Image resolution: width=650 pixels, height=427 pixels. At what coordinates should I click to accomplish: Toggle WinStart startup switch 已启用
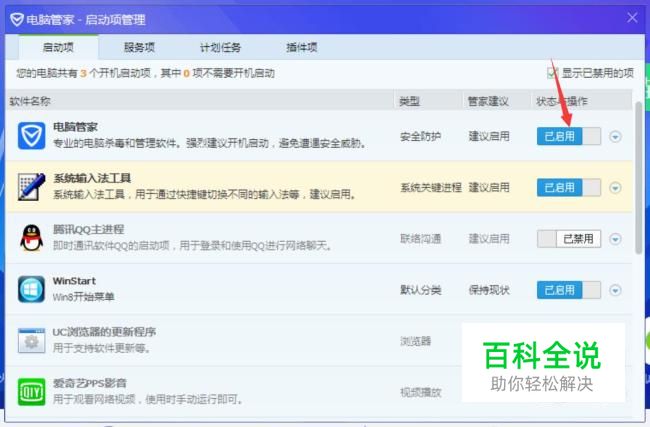click(569, 290)
